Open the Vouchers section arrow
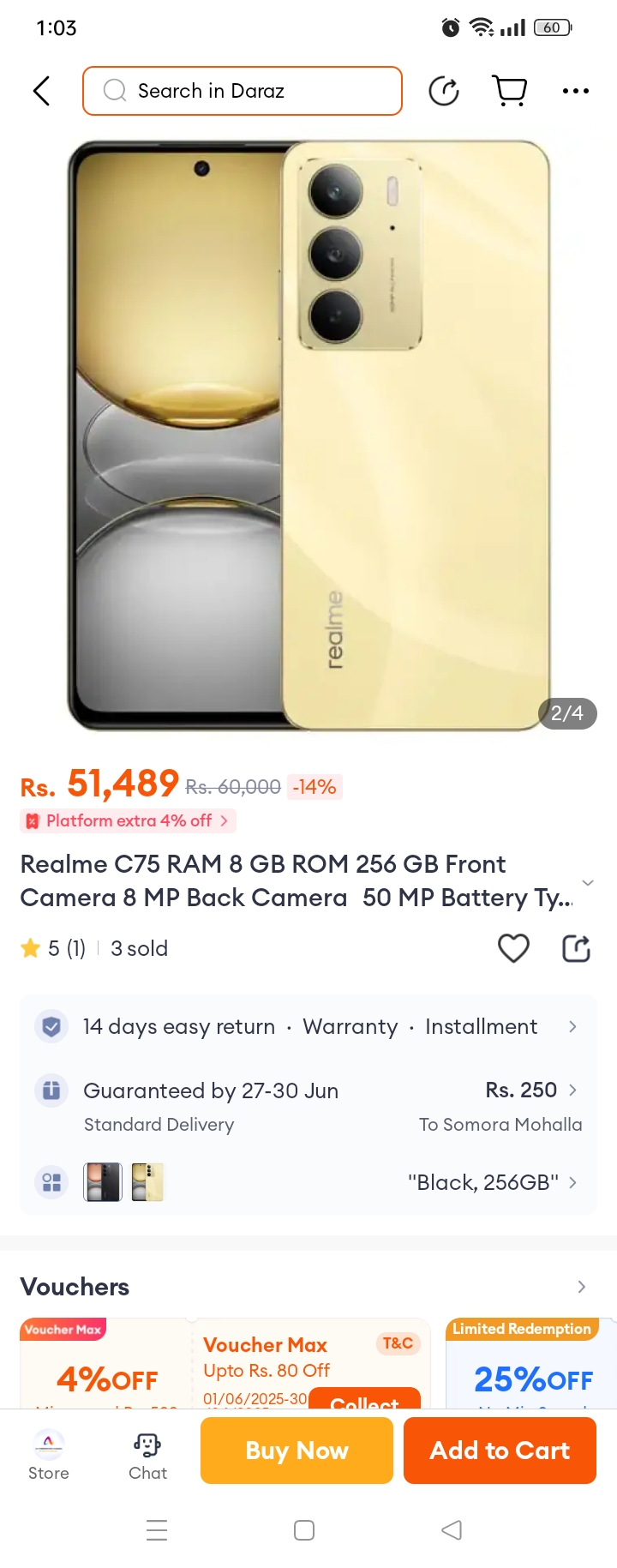 [x=582, y=1287]
